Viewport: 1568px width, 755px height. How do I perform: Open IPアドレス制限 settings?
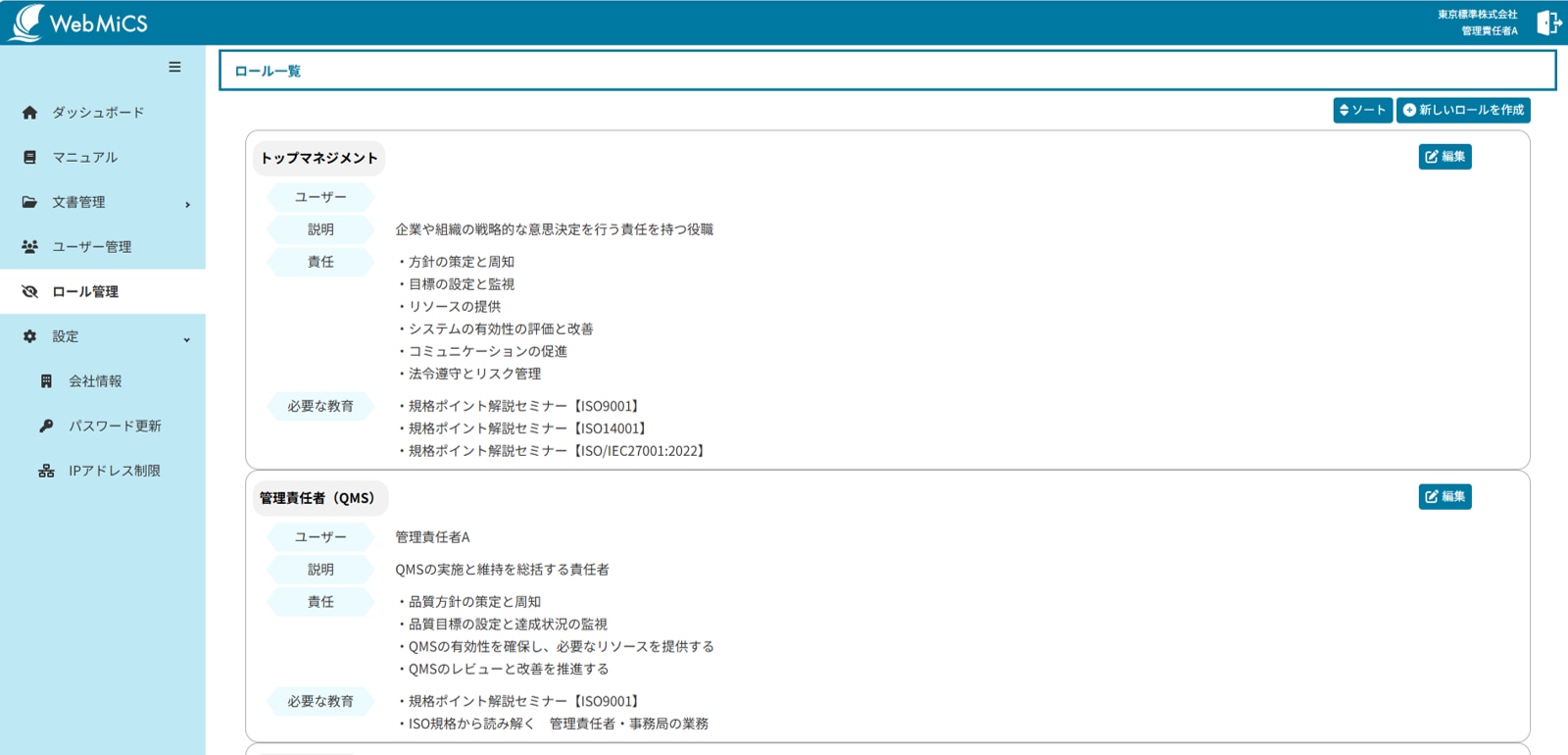(114, 471)
